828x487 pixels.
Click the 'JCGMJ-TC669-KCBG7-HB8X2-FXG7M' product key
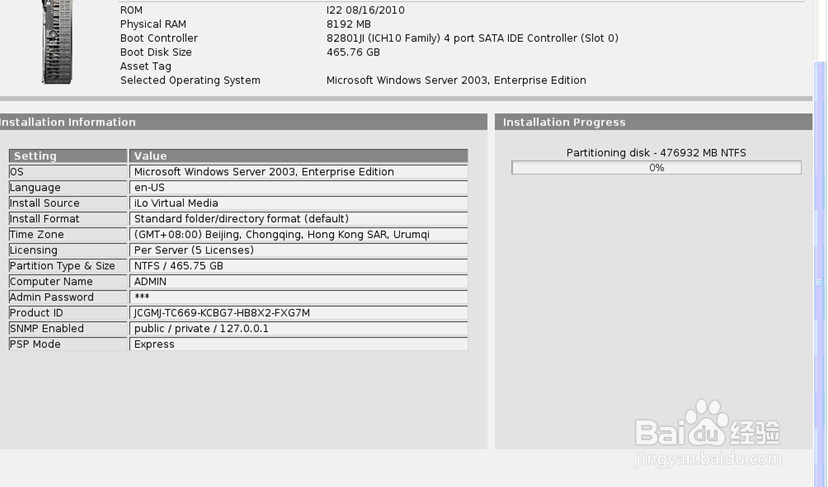coord(222,313)
